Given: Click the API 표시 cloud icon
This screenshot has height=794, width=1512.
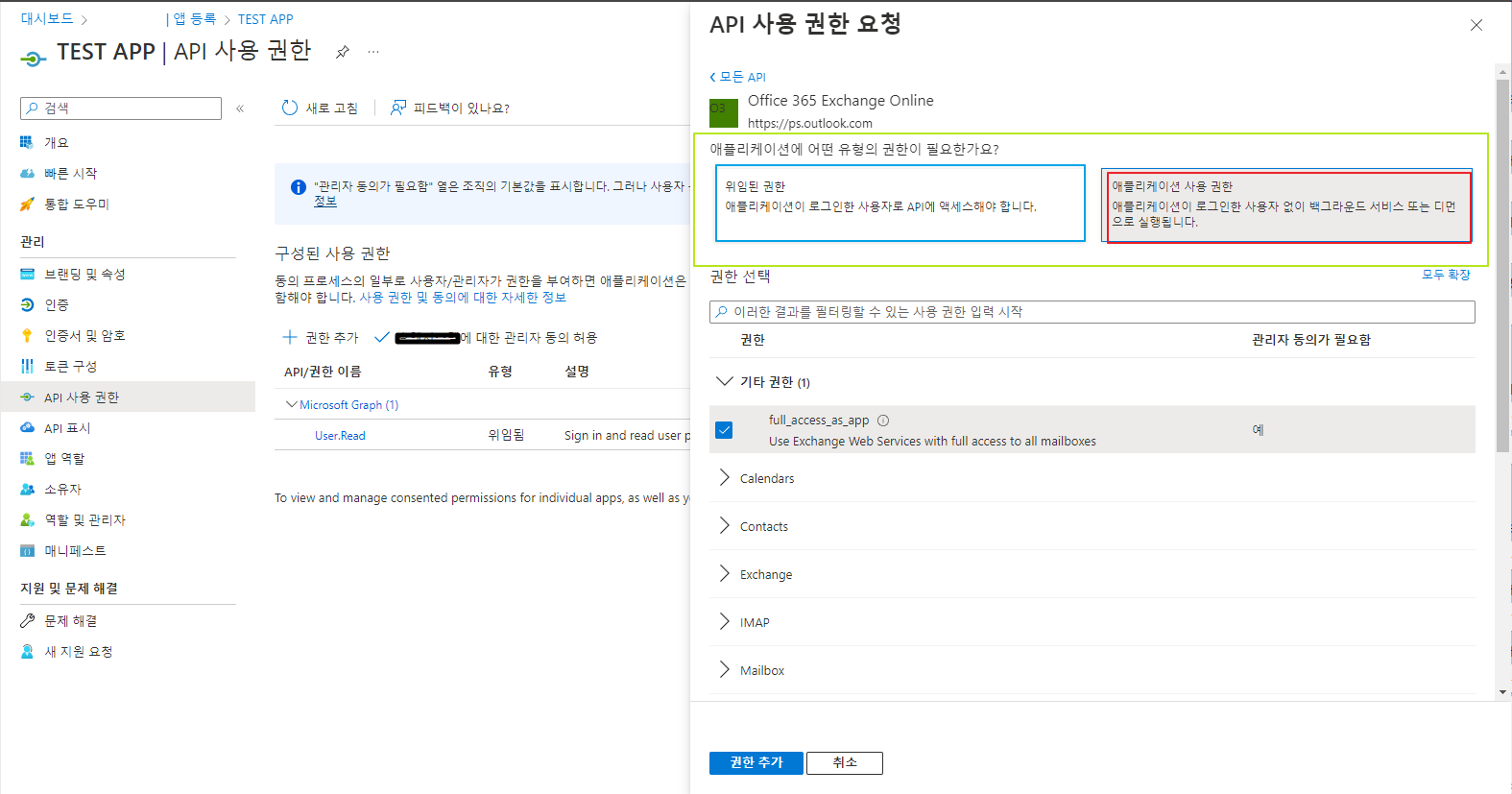Looking at the screenshot, I should 27,427.
